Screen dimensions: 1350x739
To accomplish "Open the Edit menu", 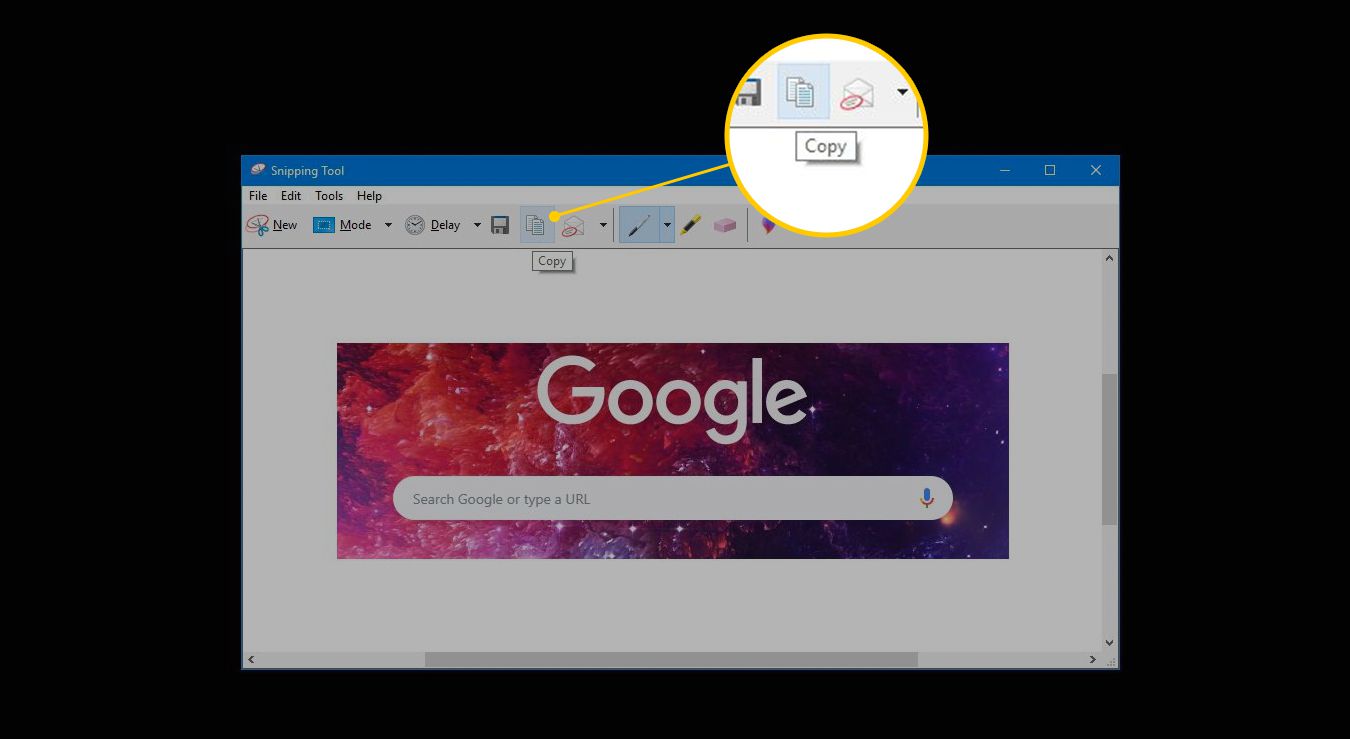I will point(291,196).
